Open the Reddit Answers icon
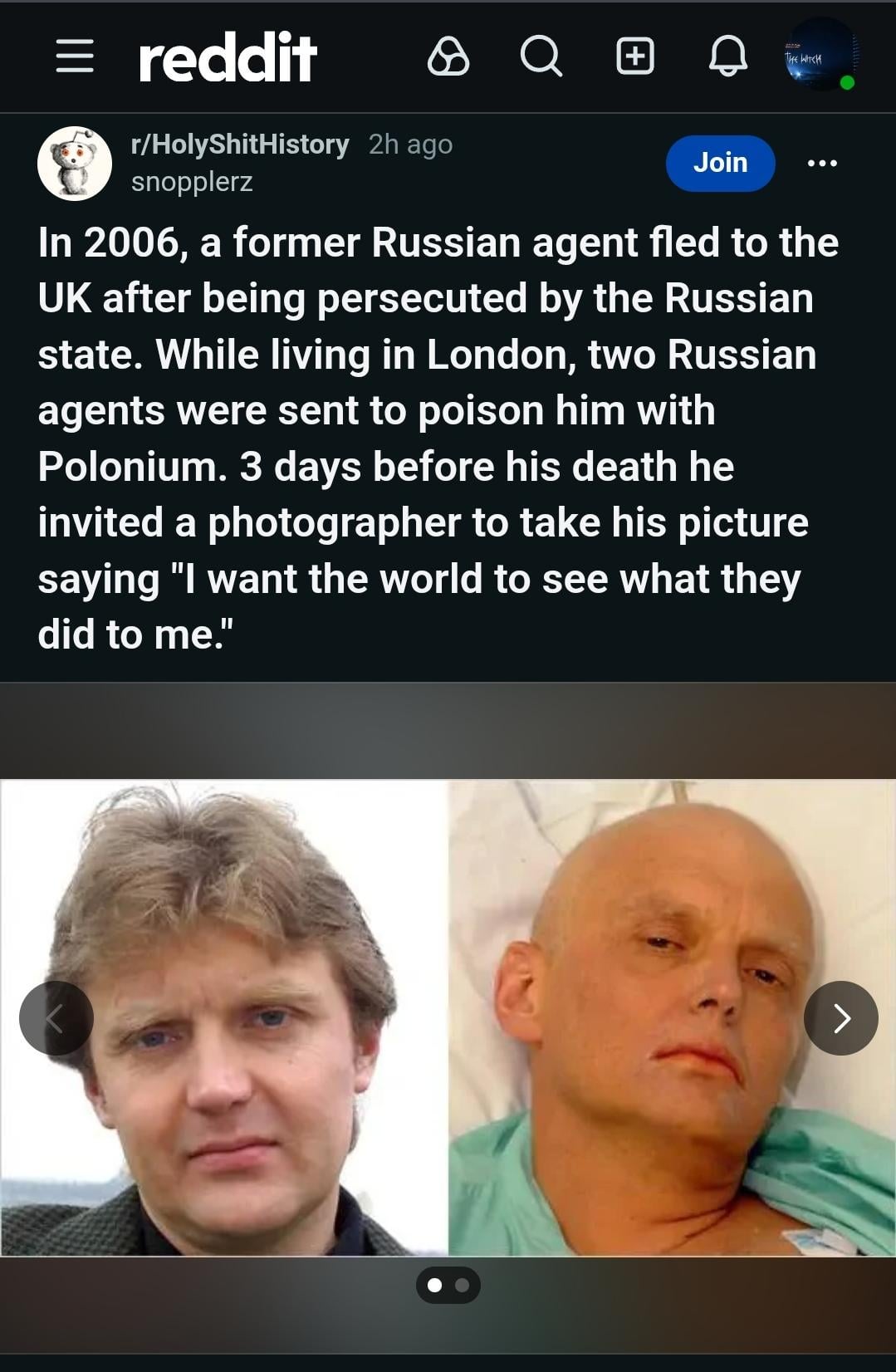896x1372 pixels. pos(448,57)
